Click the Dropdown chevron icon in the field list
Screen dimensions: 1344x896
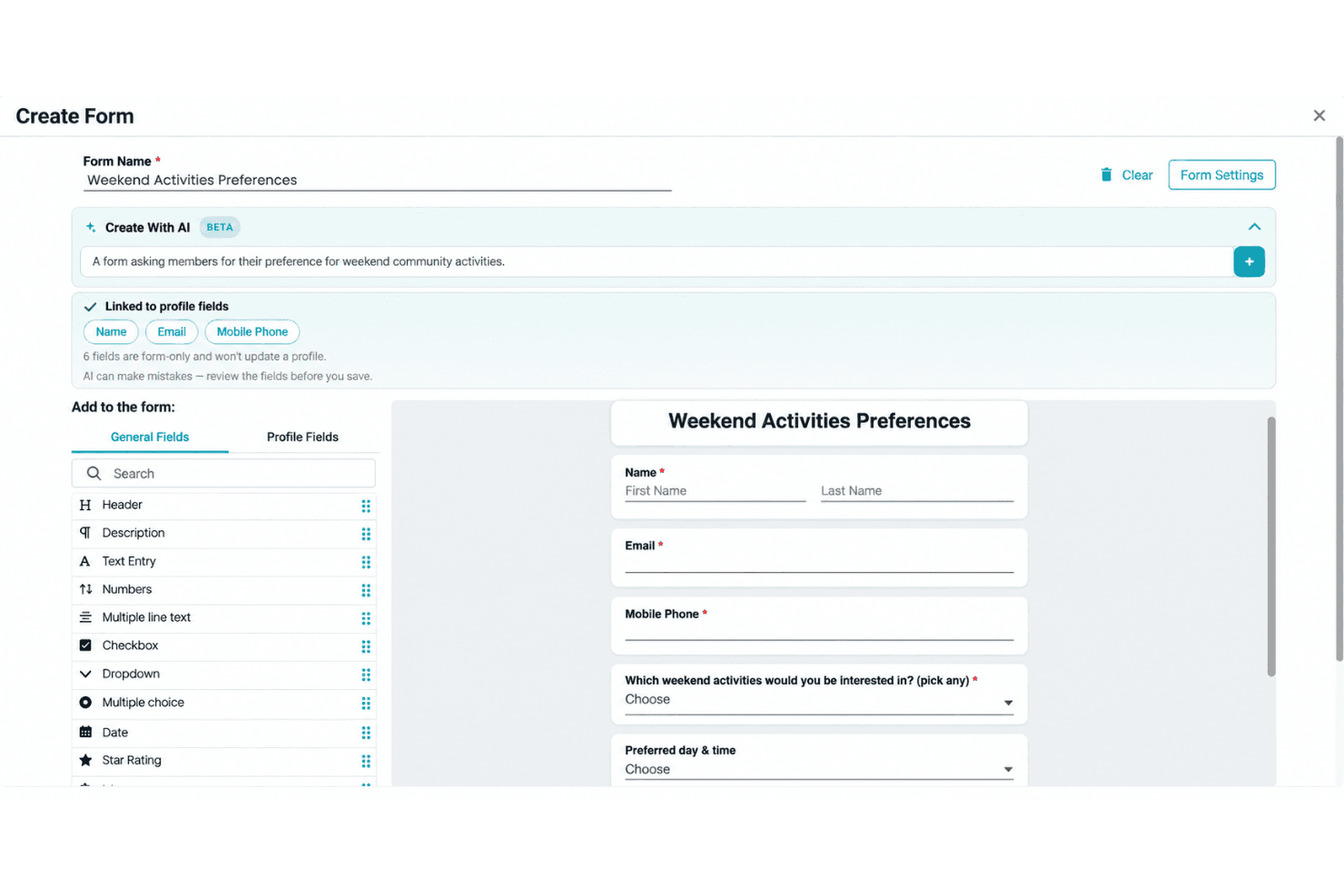click(85, 674)
